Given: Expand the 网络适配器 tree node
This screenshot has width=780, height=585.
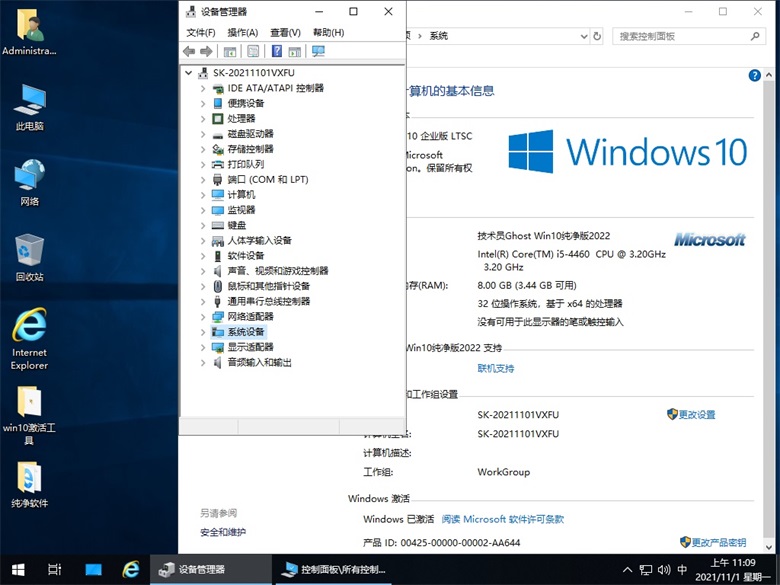Looking at the screenshot, I should point(203,317).
